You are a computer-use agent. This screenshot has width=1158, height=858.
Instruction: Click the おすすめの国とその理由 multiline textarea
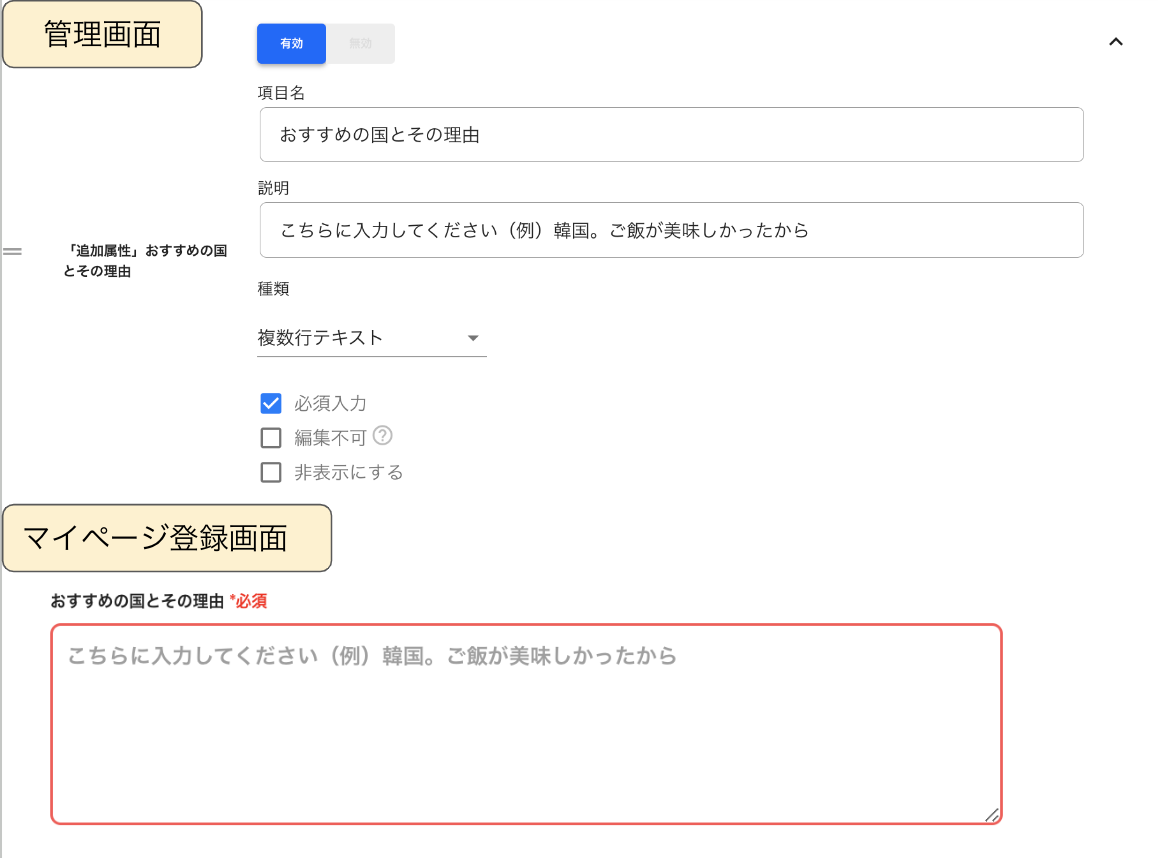click(x=526, y=724)
